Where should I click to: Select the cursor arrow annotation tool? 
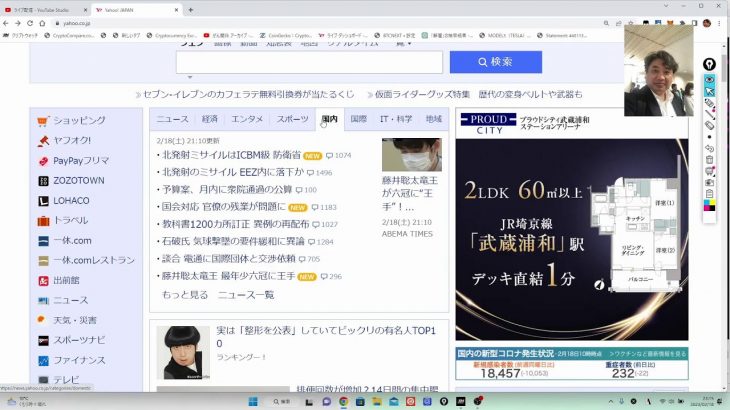(709, 91)
